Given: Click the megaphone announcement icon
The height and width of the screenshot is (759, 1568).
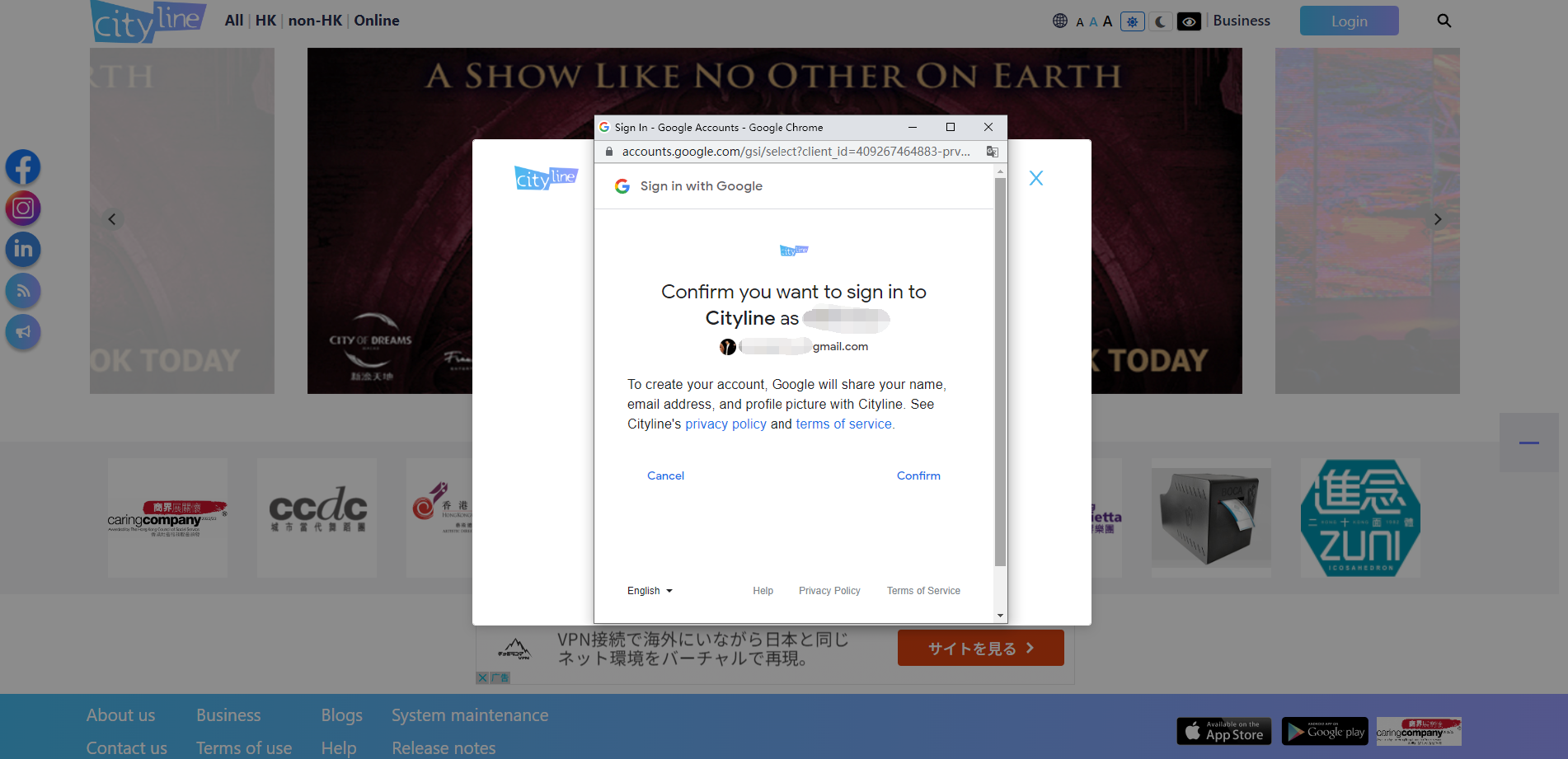Looking at the screenshot, I should 23,332.
